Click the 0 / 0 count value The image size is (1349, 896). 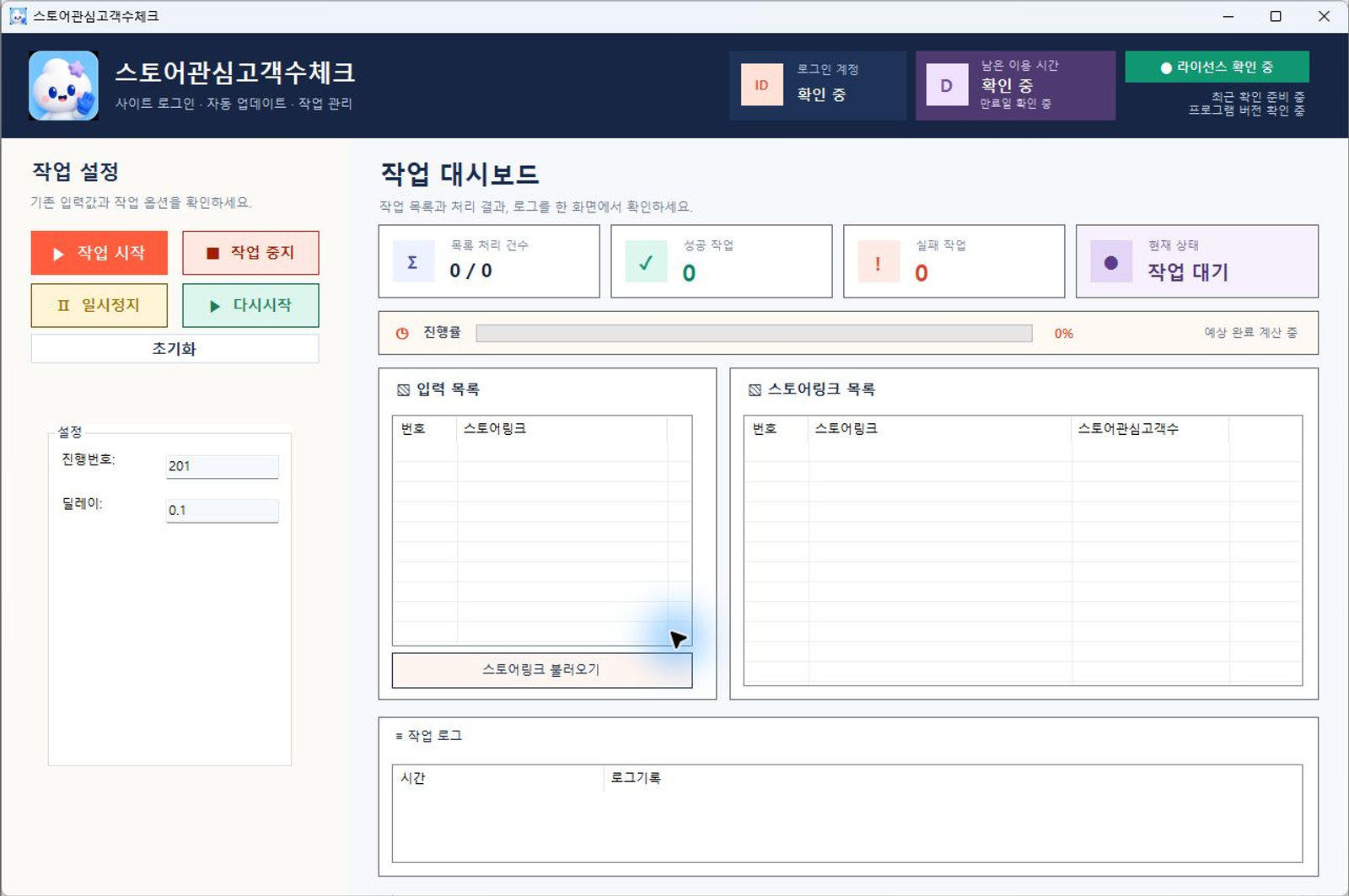pyautogui.click(x=470, y=271)
